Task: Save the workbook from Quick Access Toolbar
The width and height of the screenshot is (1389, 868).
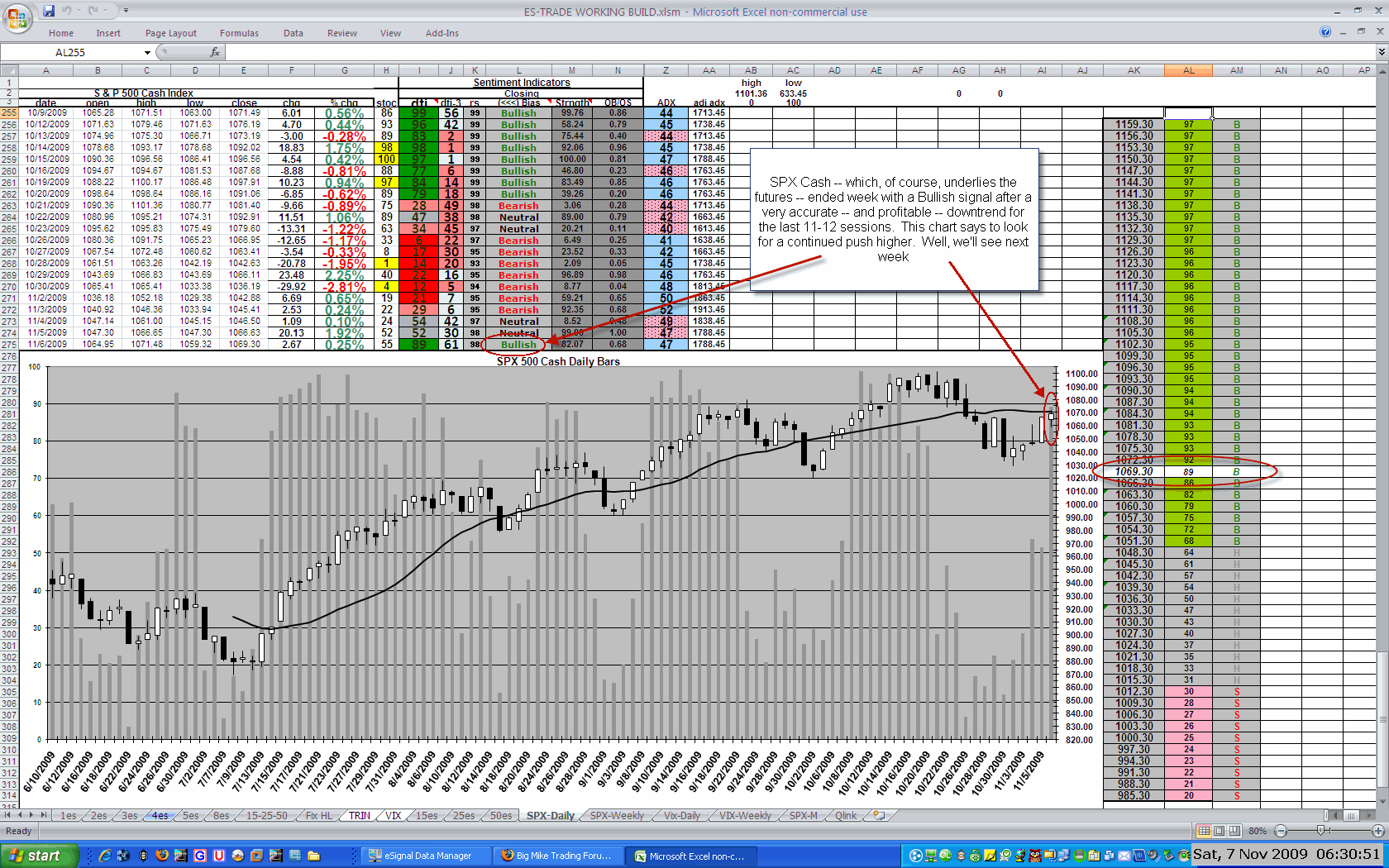Action: pos(50,11)
